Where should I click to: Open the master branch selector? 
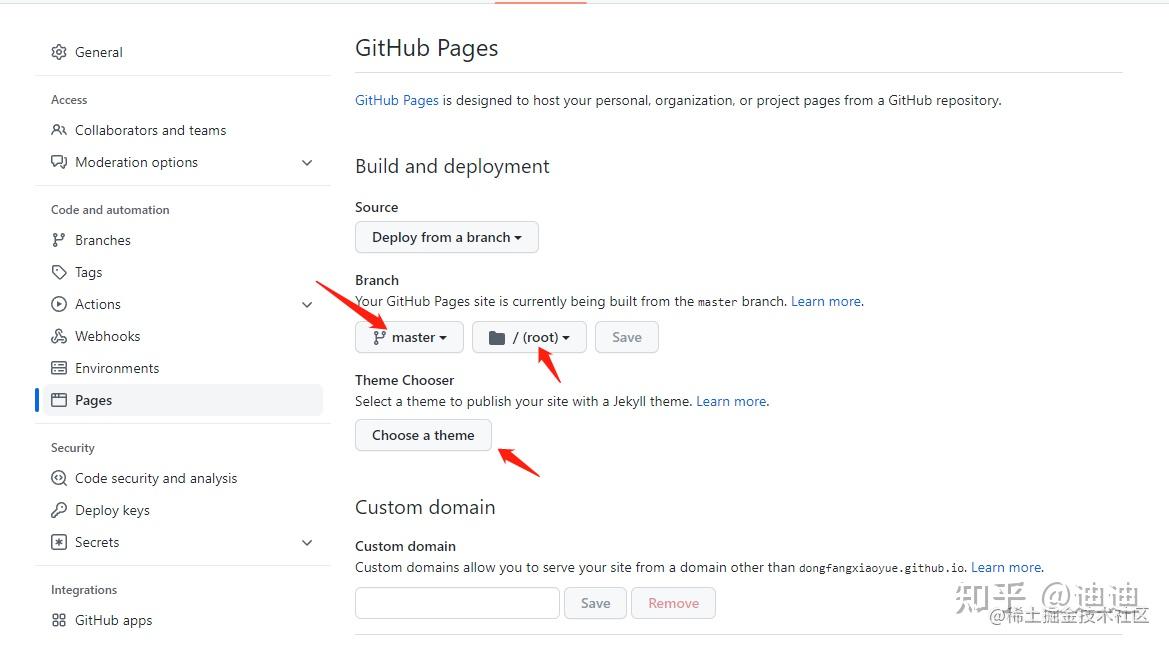(x=409, y=337)
